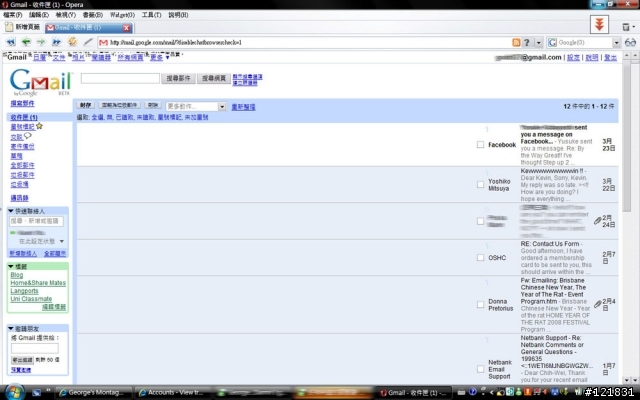
Task: Expand the 更多 ▼ menu in the Gmail top bar
Action: click(160, 57)
